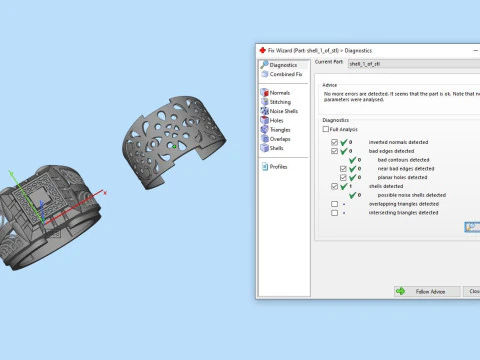Uncheck near bad edges detected checkbox
The height and width of the screenshot is (360, 480).
[343, 169]
